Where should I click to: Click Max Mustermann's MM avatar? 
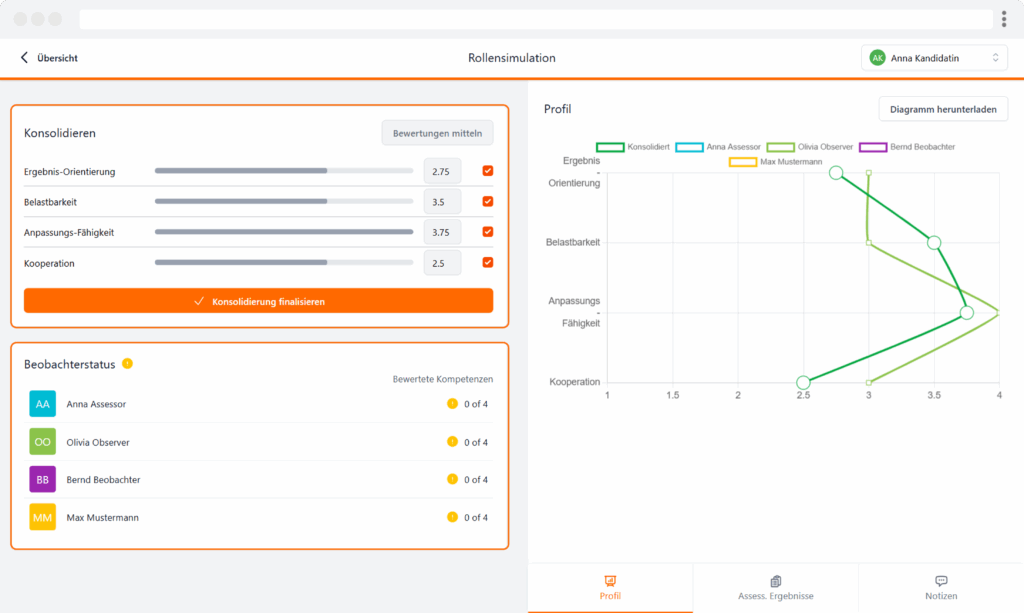click(43, 517)
